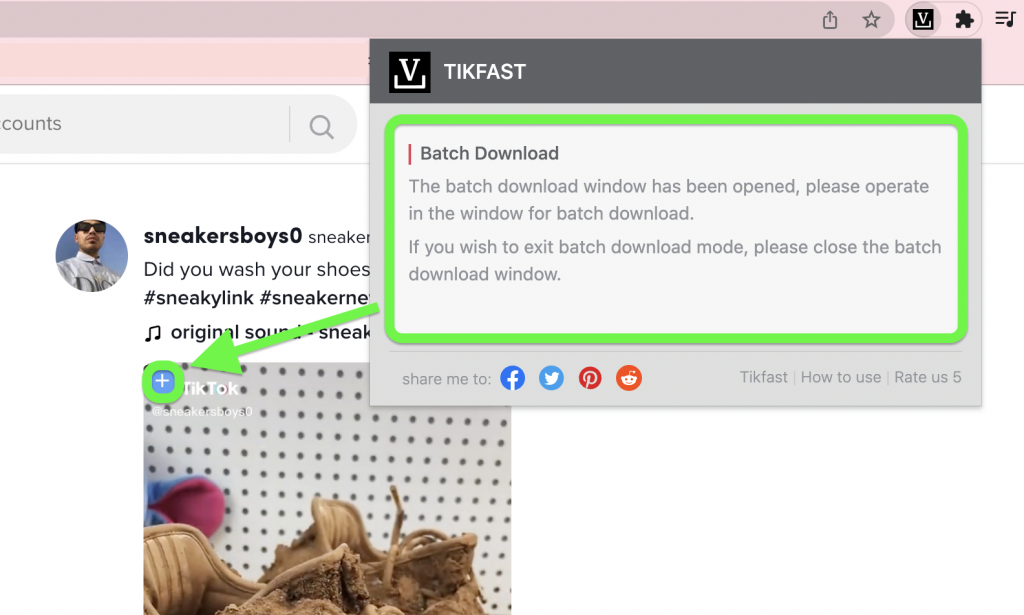This screenshot has height=615, width=1024.
Task: Click the Batch Download heading text
Action: pyautogui.click(x=489, y=153)
